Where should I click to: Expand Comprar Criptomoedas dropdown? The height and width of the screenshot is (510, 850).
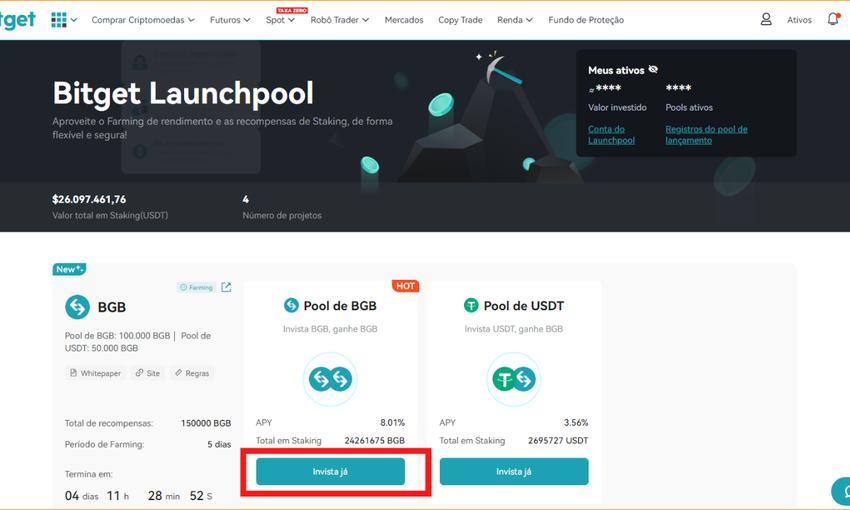143,20
